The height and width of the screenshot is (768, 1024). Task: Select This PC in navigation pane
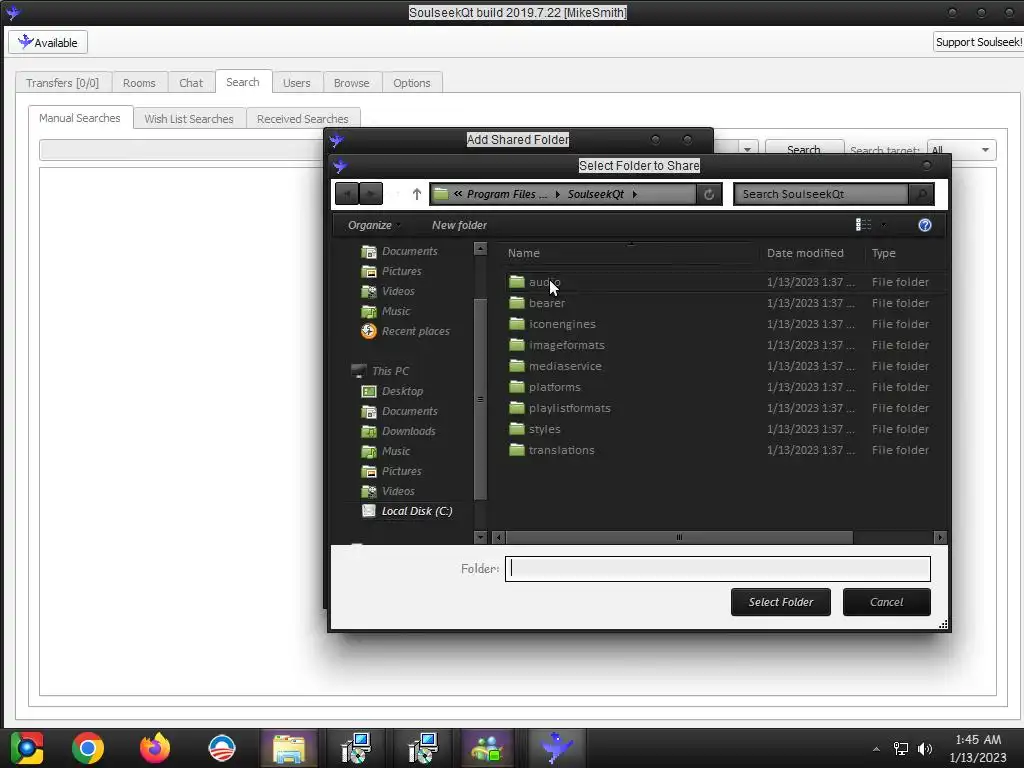pyautogui.click(x=380, y=371)
